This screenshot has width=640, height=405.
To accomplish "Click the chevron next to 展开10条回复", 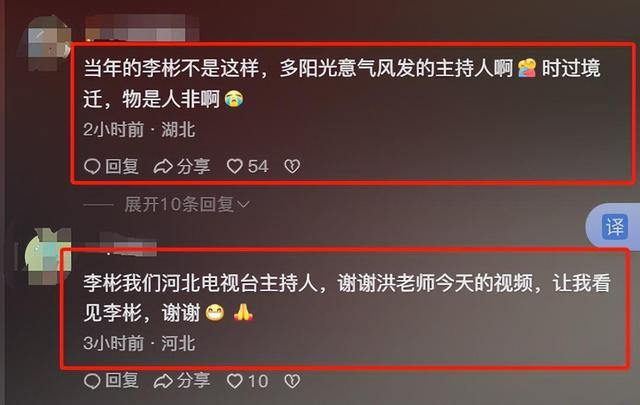I will point(243,205).
